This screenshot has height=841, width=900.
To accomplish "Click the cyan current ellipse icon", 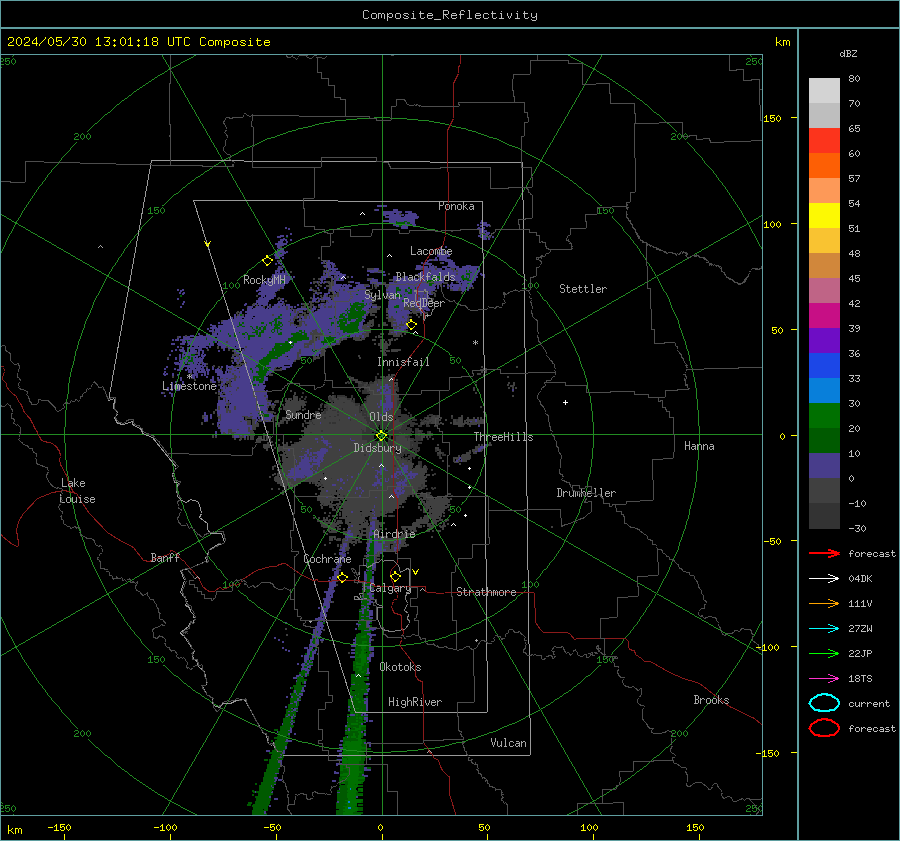I will [x=824, y=703].
